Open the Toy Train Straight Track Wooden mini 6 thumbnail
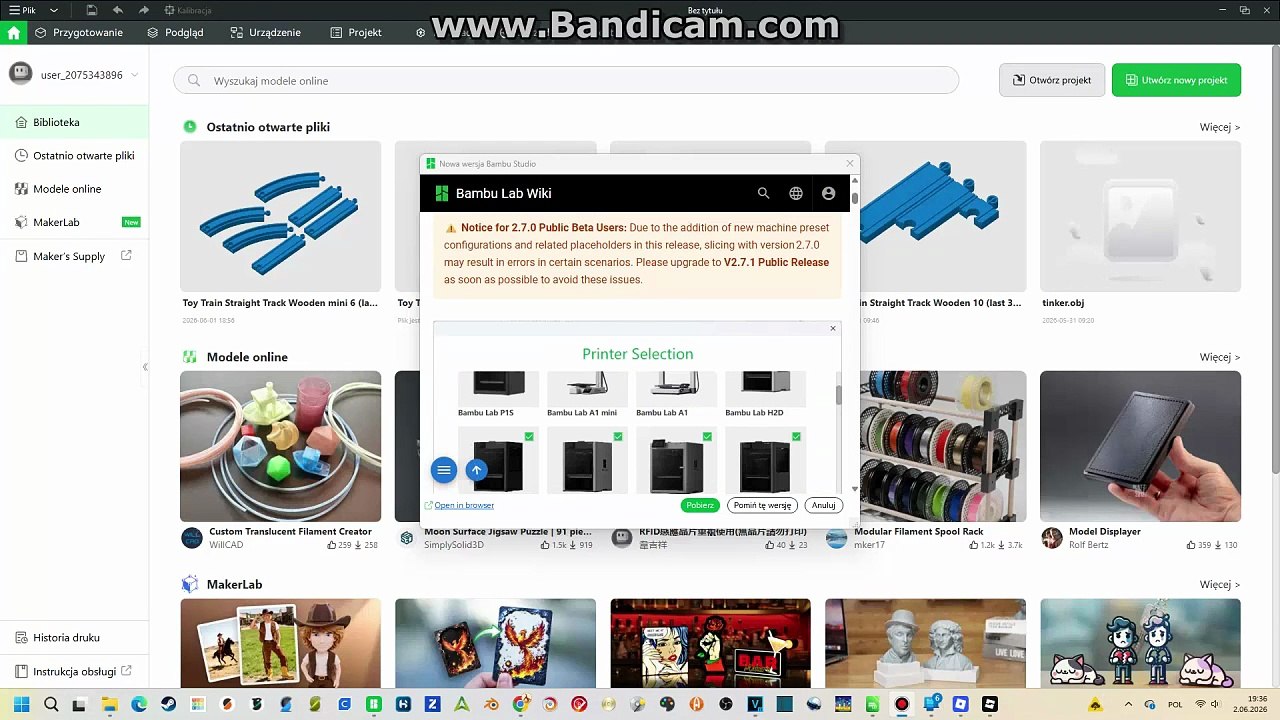1280x720 pixels. [x=281, y=216]
